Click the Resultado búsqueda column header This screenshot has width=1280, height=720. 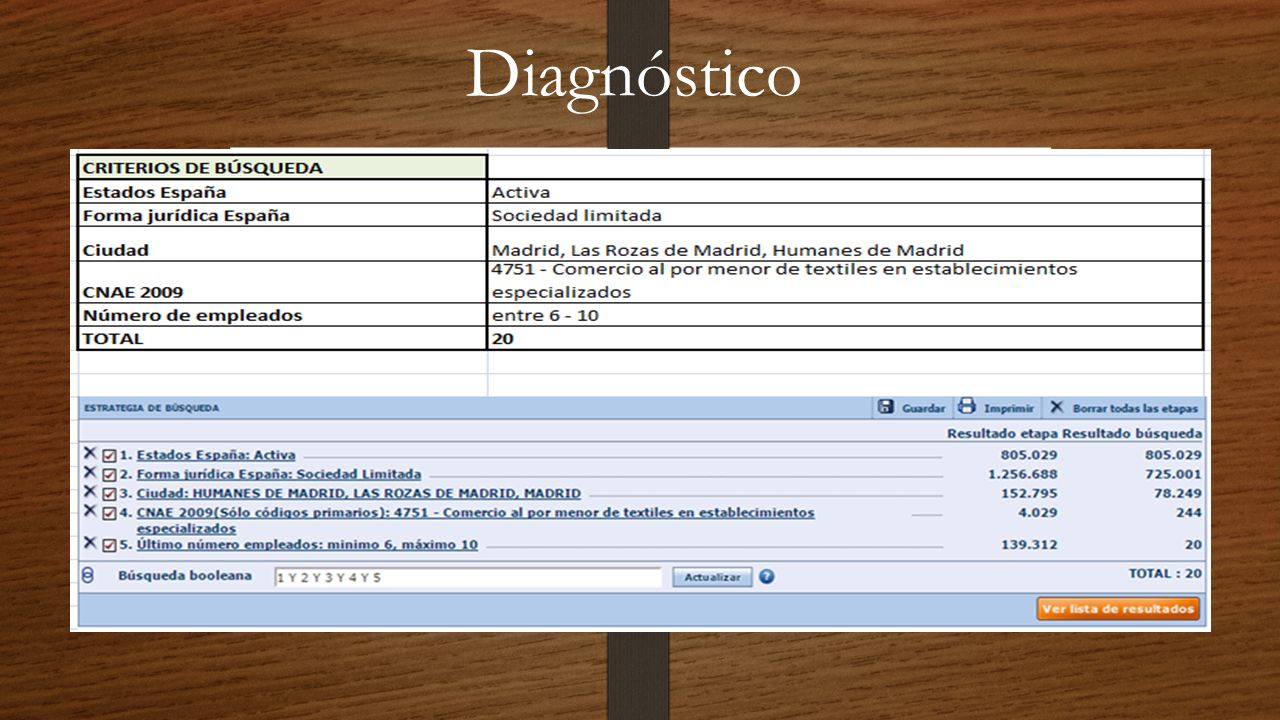1132,434
